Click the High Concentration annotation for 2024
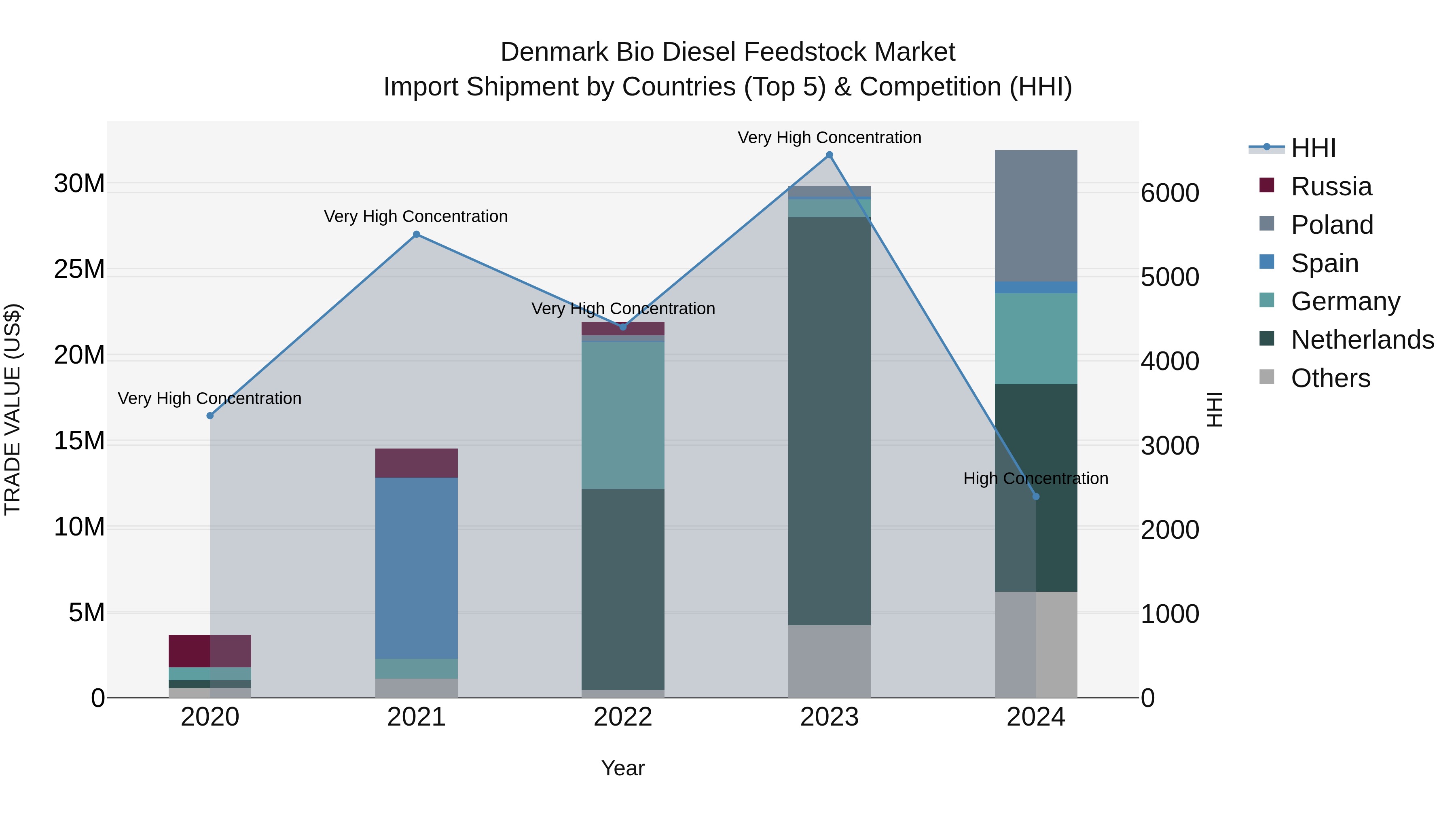This screenshot has height=819, width=1456. 1036,479
